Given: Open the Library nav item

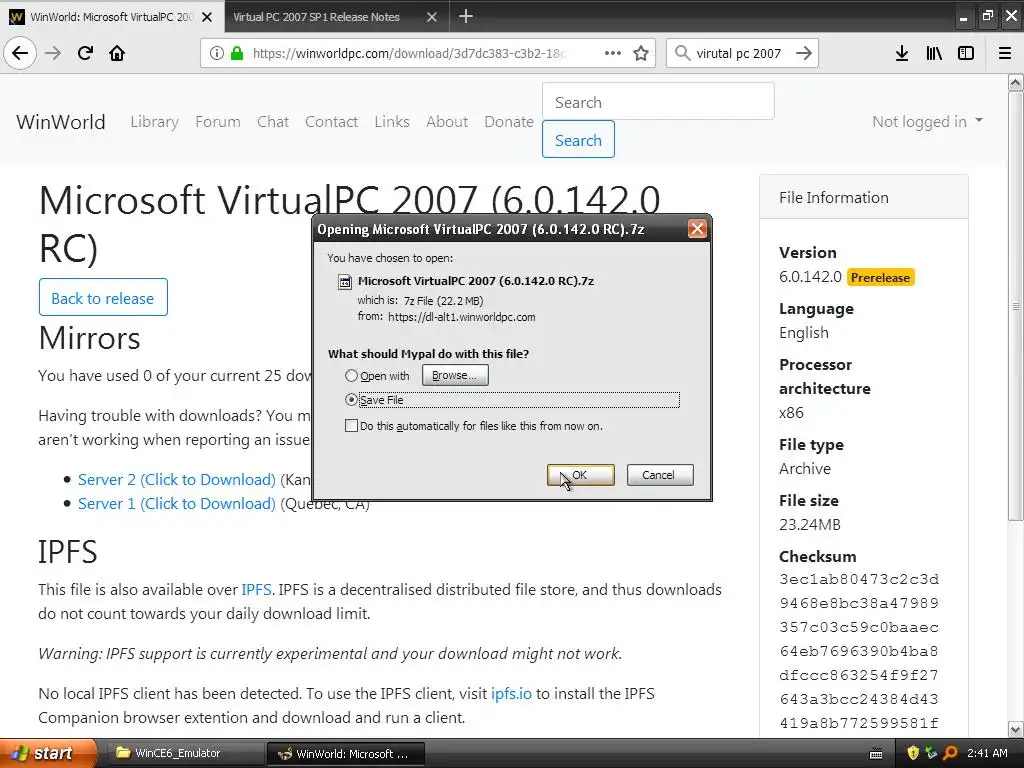Looking at the screenshot, I should coord(154,121).
